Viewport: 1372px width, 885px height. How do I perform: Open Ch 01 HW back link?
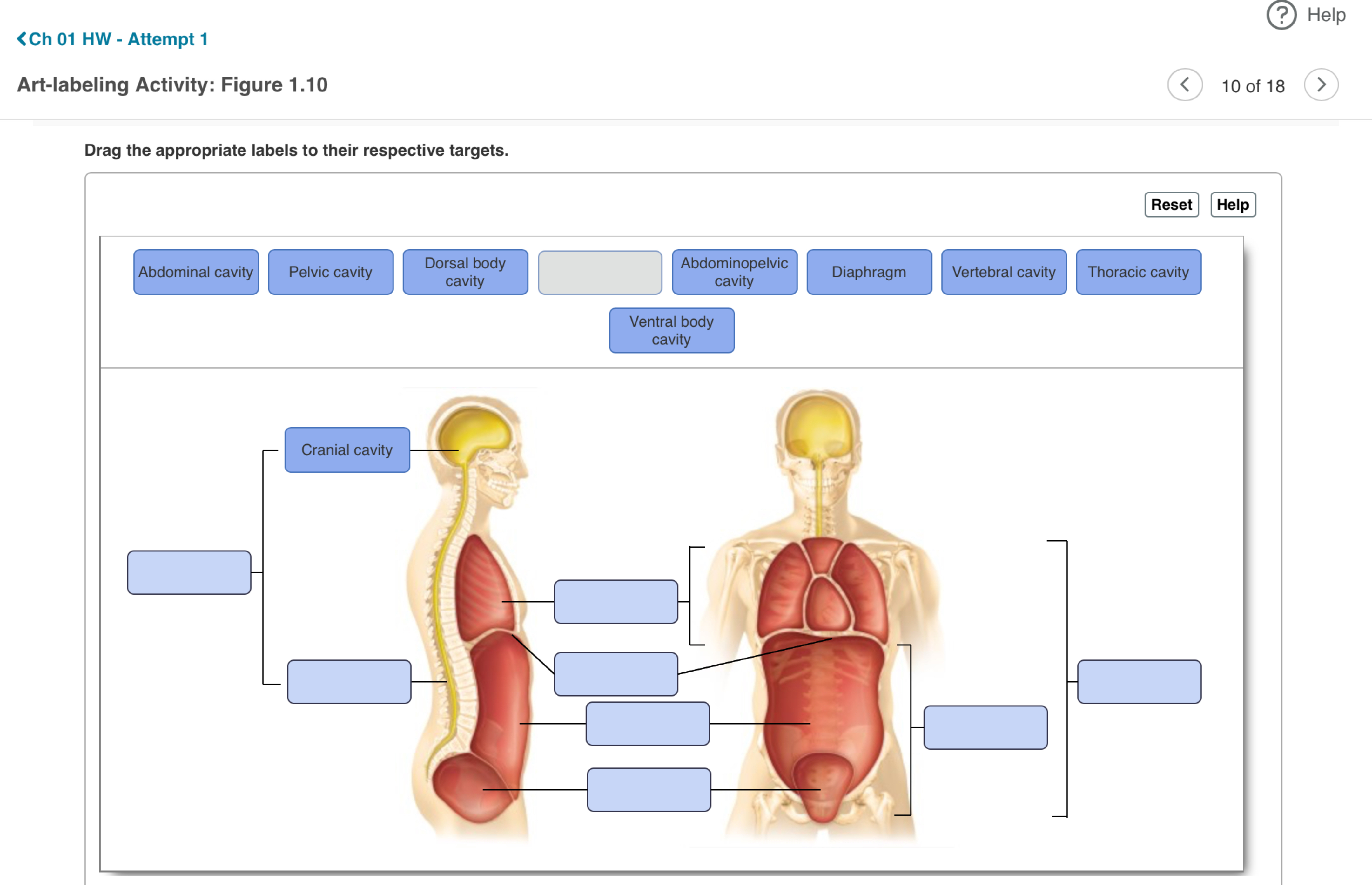(x=113, y=39)
